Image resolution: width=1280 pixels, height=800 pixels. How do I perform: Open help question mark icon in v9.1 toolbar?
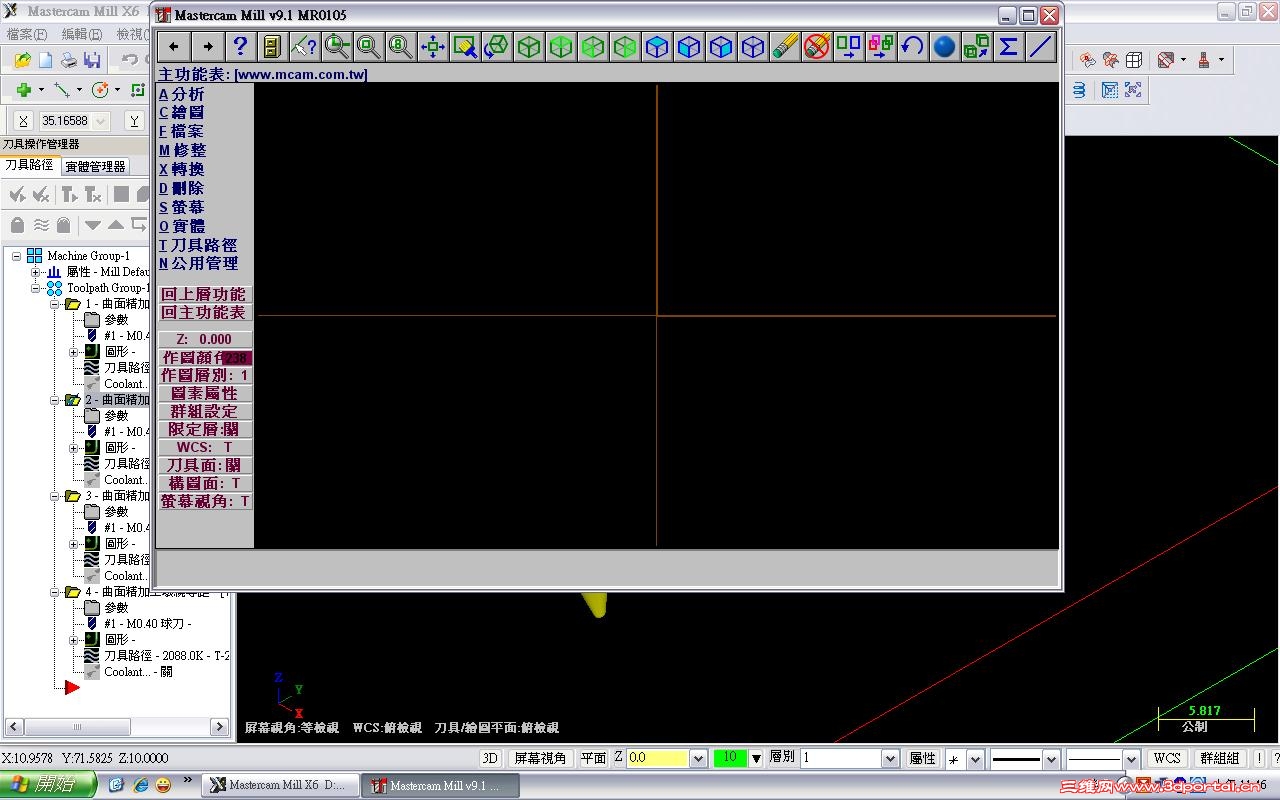click(x=239, y=47)
